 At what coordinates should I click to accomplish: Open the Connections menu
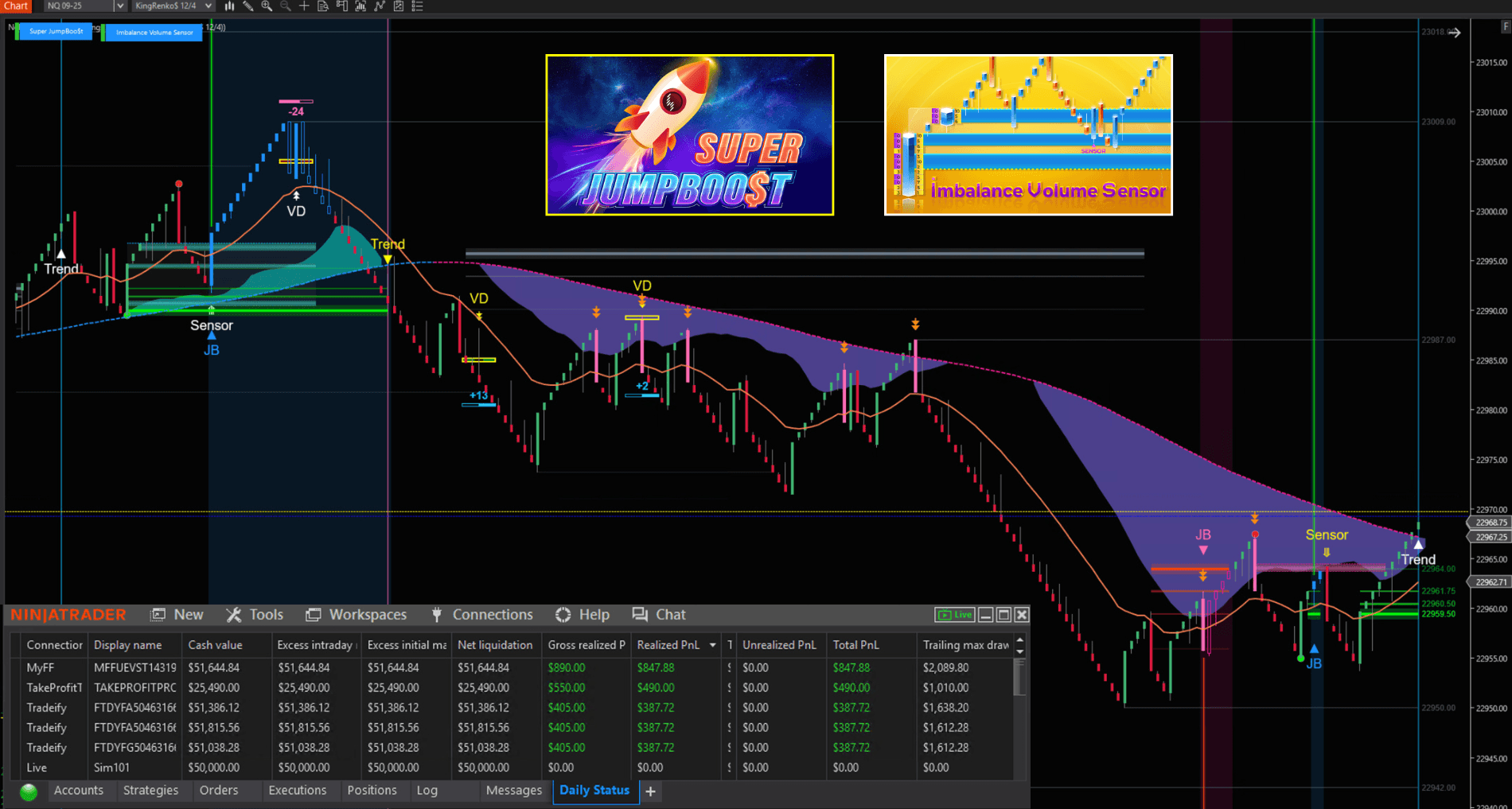[483, 615]
